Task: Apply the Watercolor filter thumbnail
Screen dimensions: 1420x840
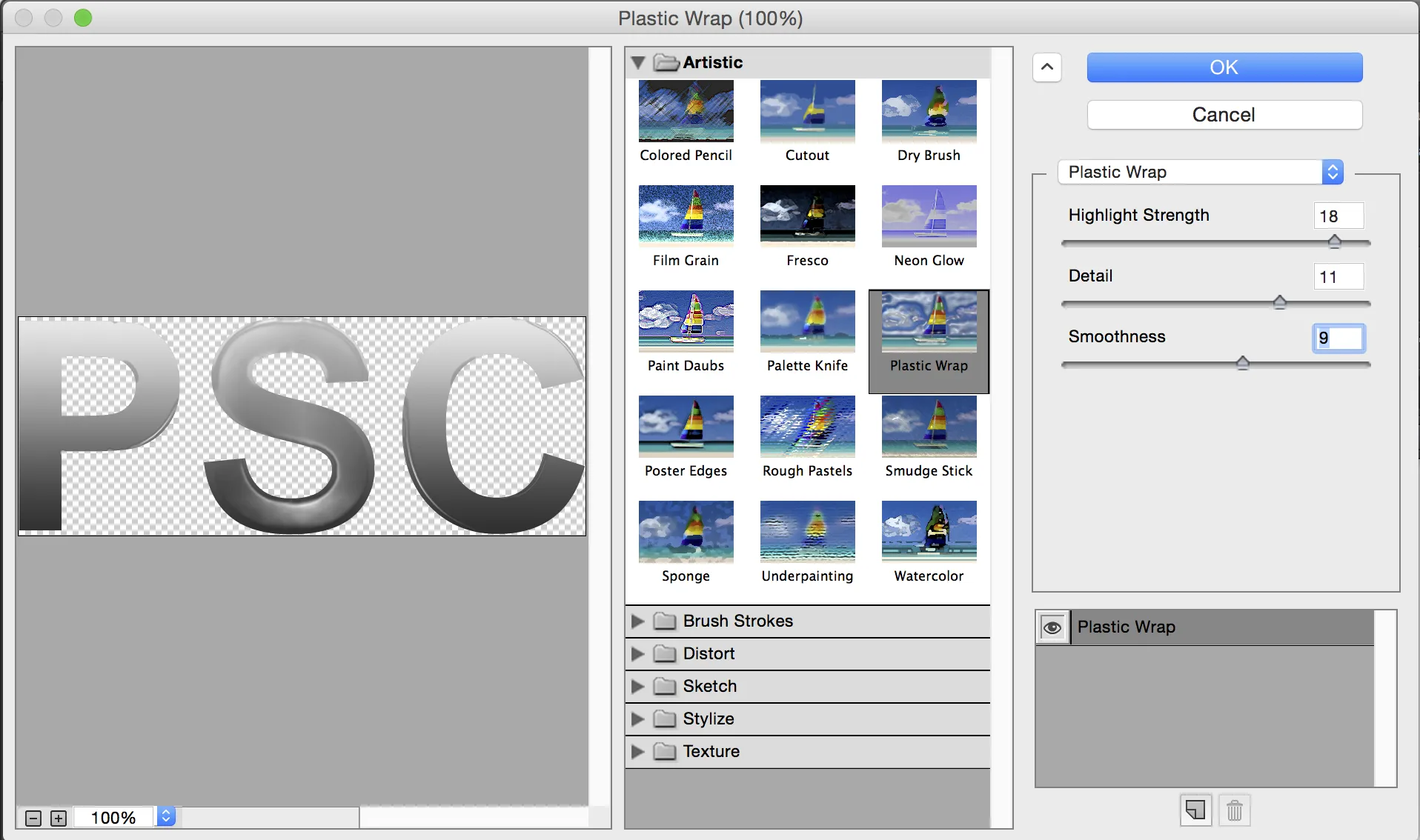Action: (x=929, y=532)
